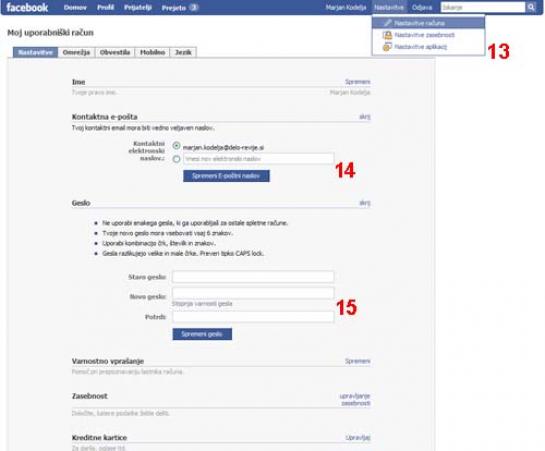Click Marjan Kodelja profile link in top bar

[x=346, y=7]
